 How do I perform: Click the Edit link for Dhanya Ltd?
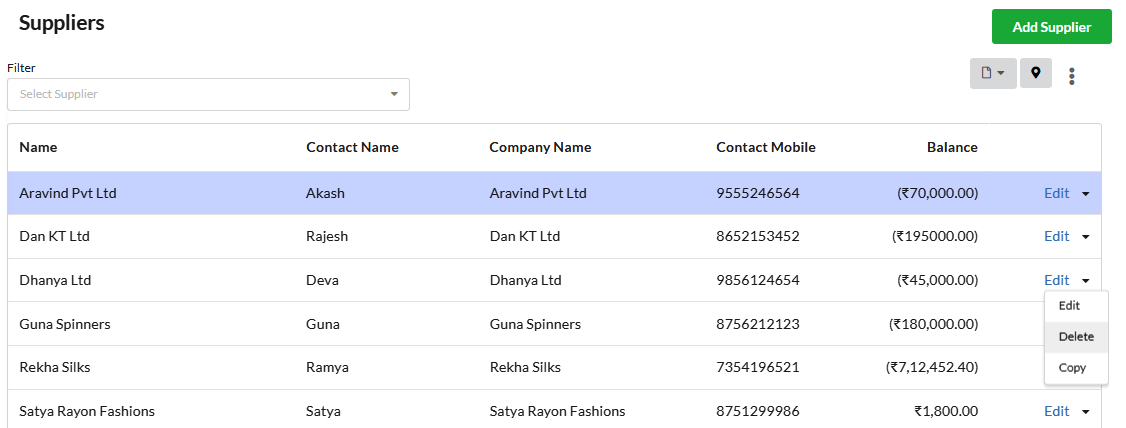(1056, 280)
